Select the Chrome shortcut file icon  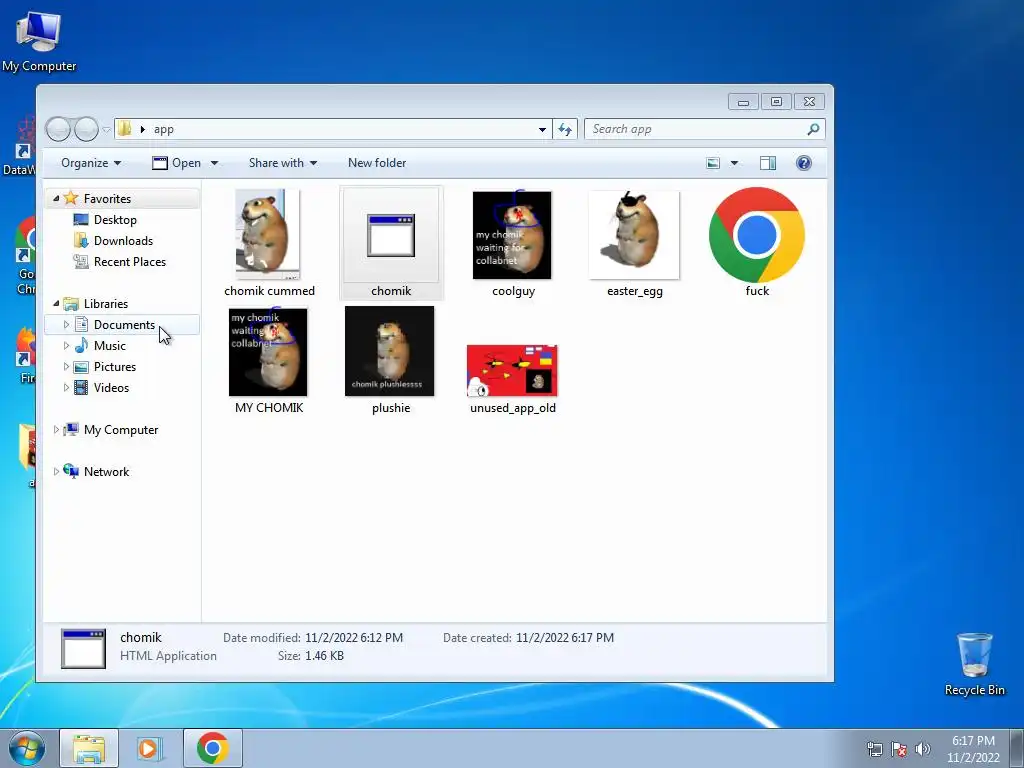click(756, 235)
